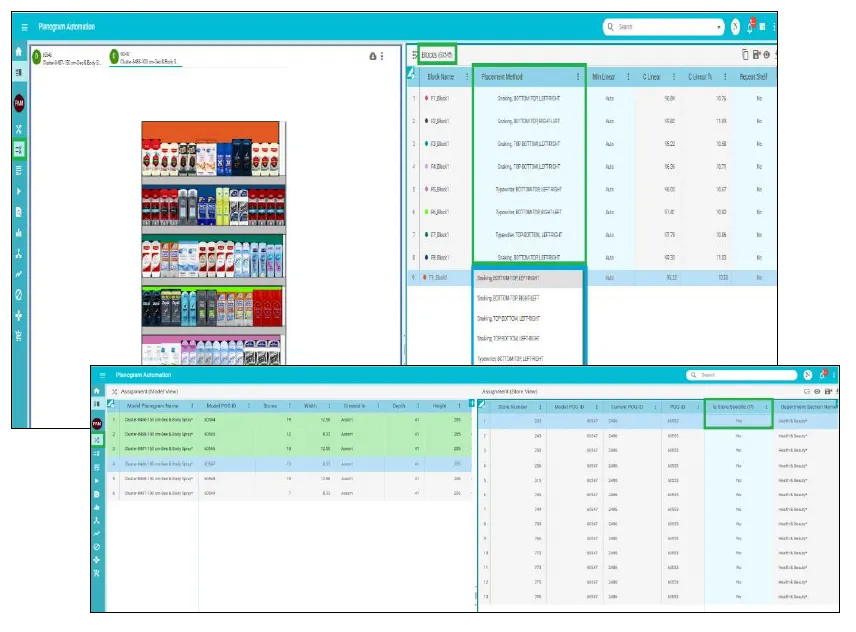Sort by Repeat Shelf column header

tap(753, 77)
